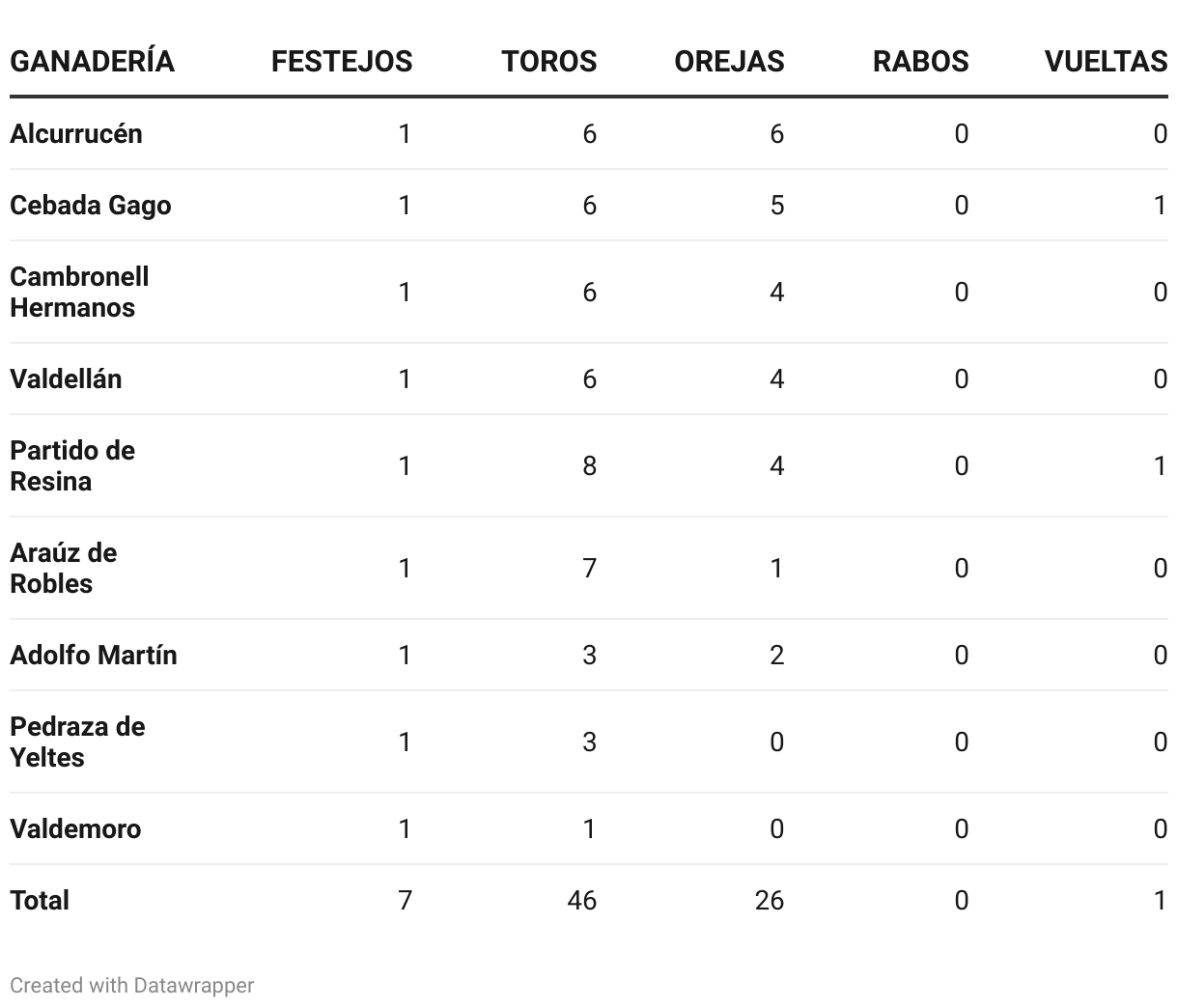Click the Araúz de Robles label
The height and width of the screenshot is (1008, 1178).
point(63,568)
